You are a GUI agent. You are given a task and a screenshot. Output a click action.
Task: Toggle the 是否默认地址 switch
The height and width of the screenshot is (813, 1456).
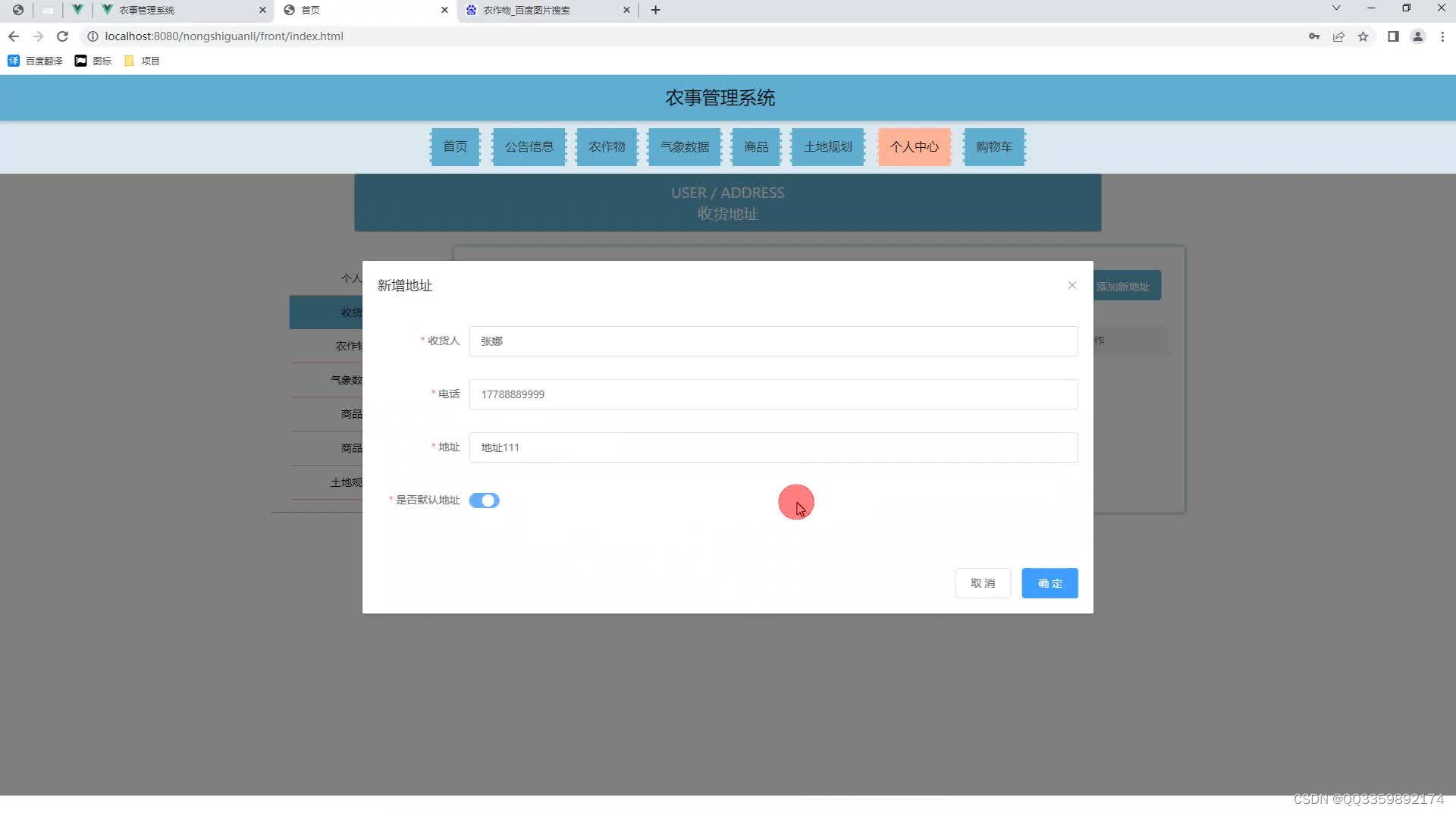click(x=484, y=501)
